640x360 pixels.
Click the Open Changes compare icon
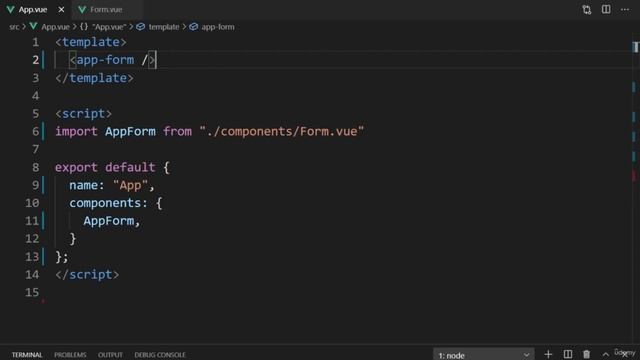(x=587, y=9)
